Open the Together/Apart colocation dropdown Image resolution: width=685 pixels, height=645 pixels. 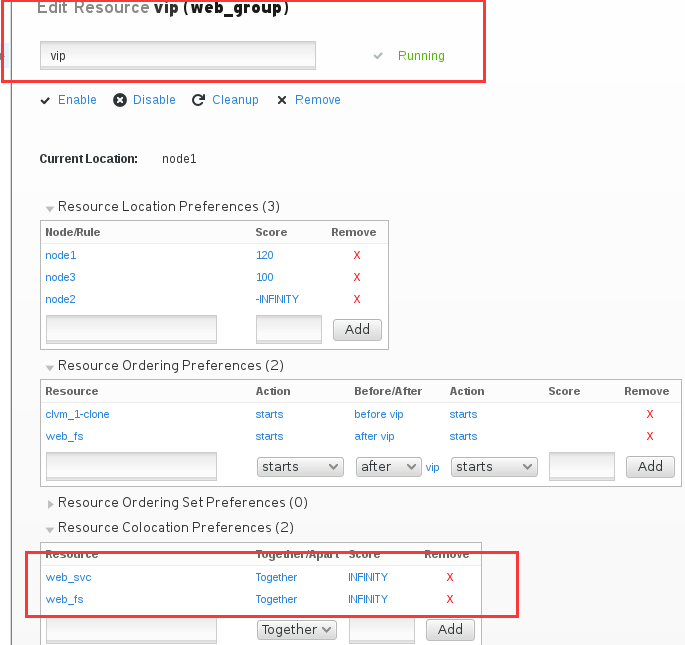tap(297, 630)
